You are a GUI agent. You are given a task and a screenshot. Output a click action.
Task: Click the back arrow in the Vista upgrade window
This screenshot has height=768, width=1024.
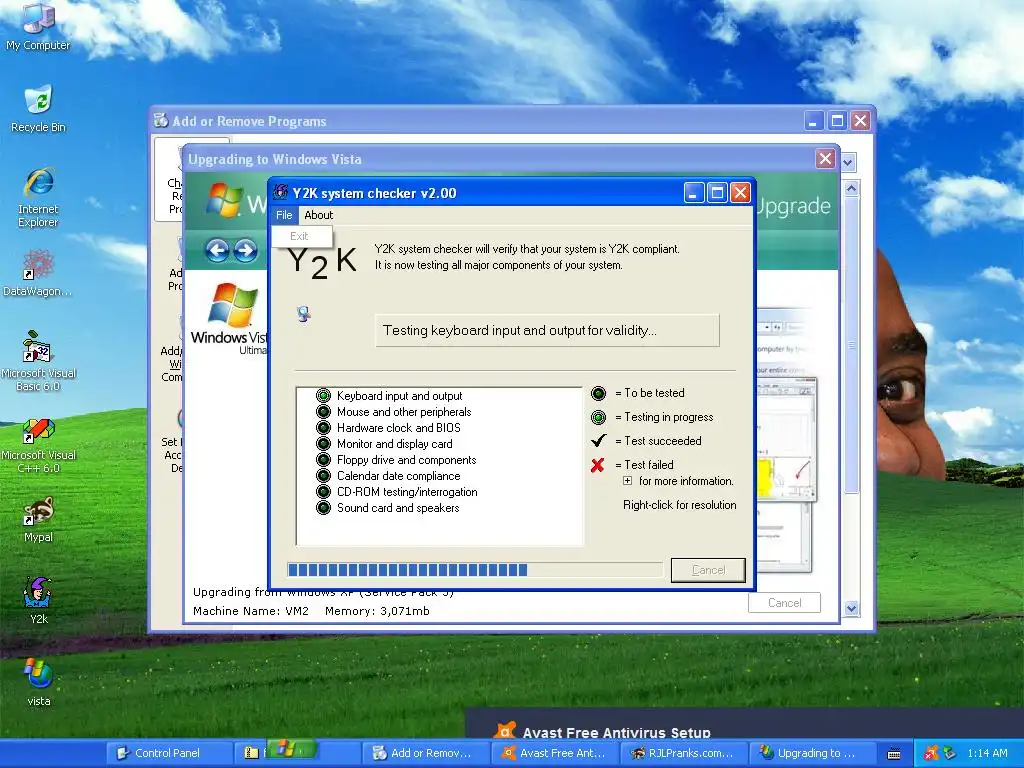(x=217, y=250)
